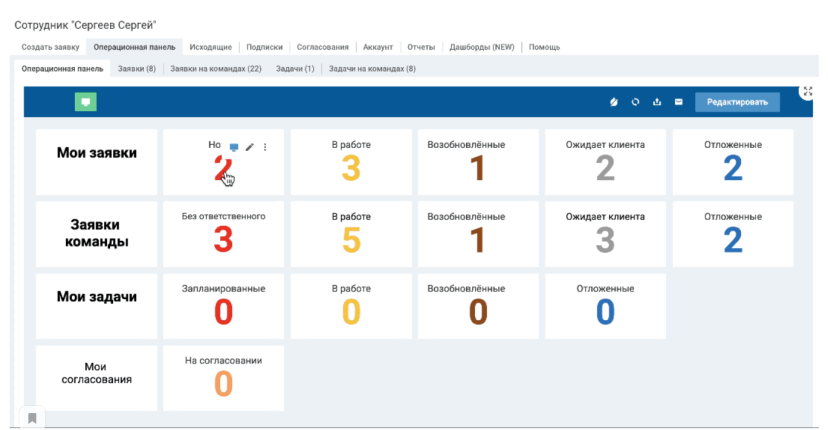828x430 pixels.
Task: Go to the Отчеты menu item
Action: tap(421, 47)
